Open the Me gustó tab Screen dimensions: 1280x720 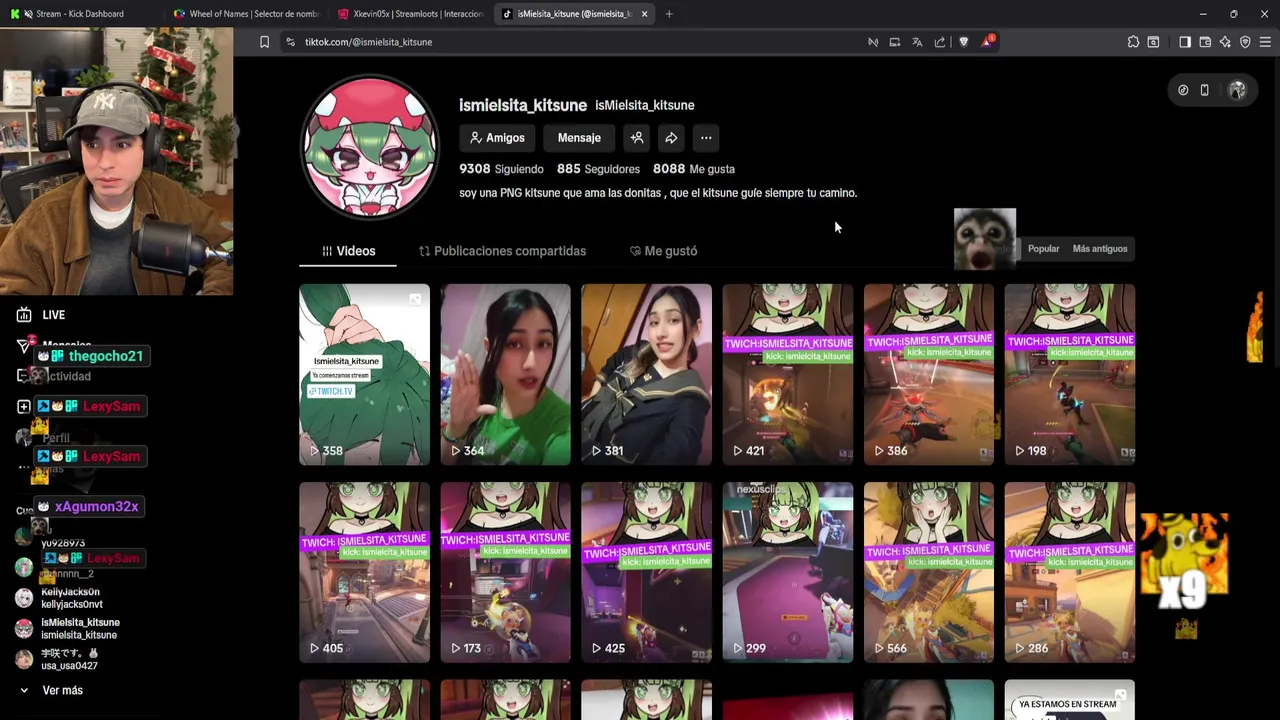pos(663,251)
